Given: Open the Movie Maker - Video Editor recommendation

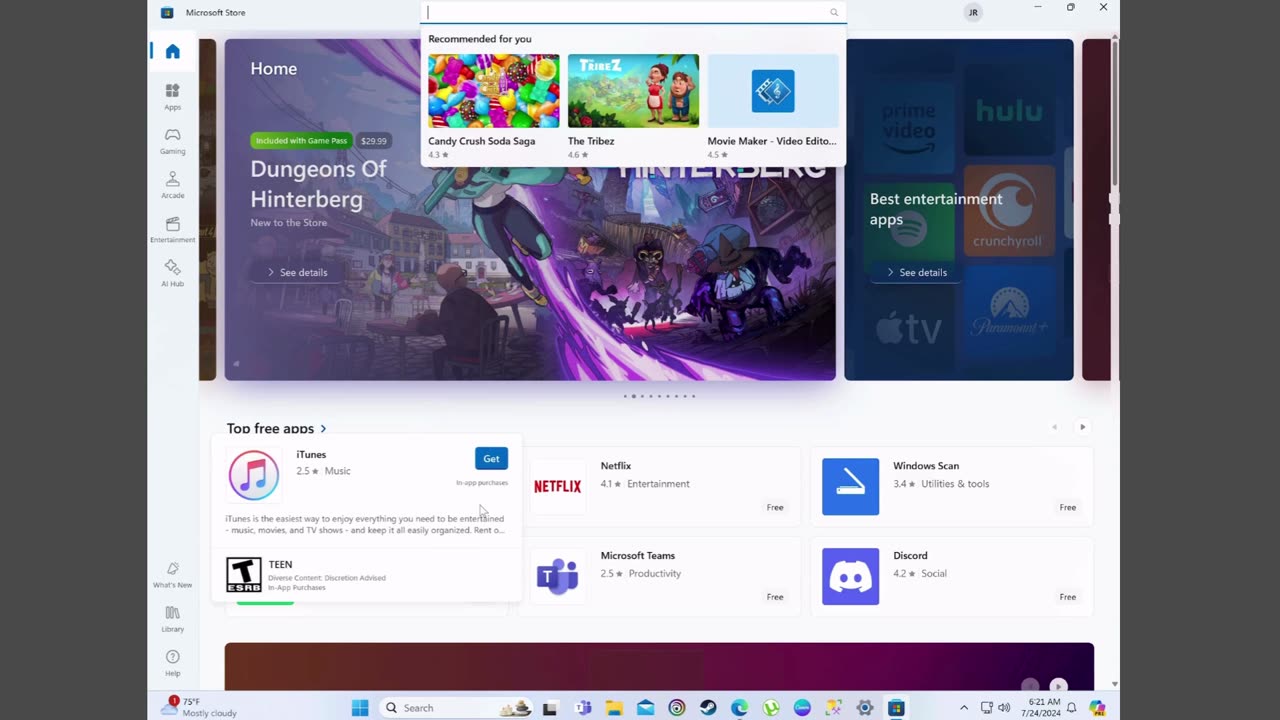Looking at the screenshot, I should (x=773, y=106).
